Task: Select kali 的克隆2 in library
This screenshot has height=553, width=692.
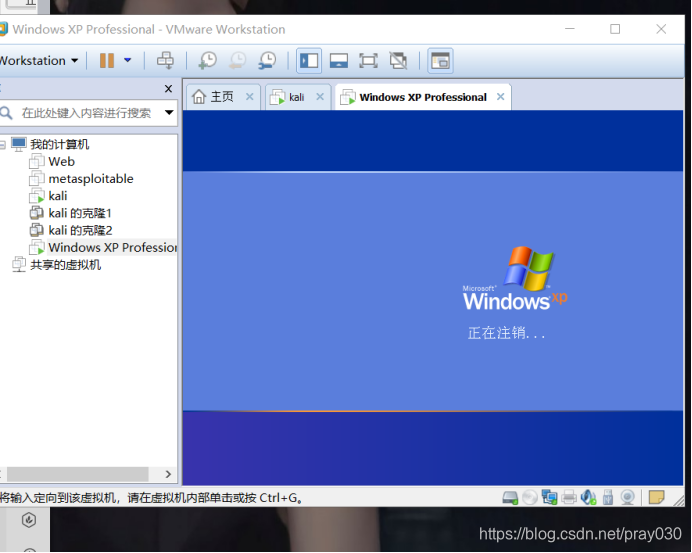Action: tap(80, 230)
